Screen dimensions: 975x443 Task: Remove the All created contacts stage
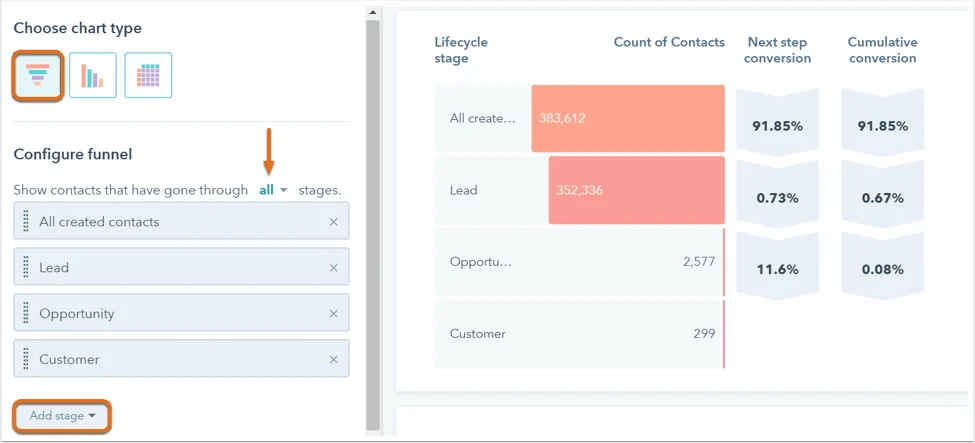333,222
